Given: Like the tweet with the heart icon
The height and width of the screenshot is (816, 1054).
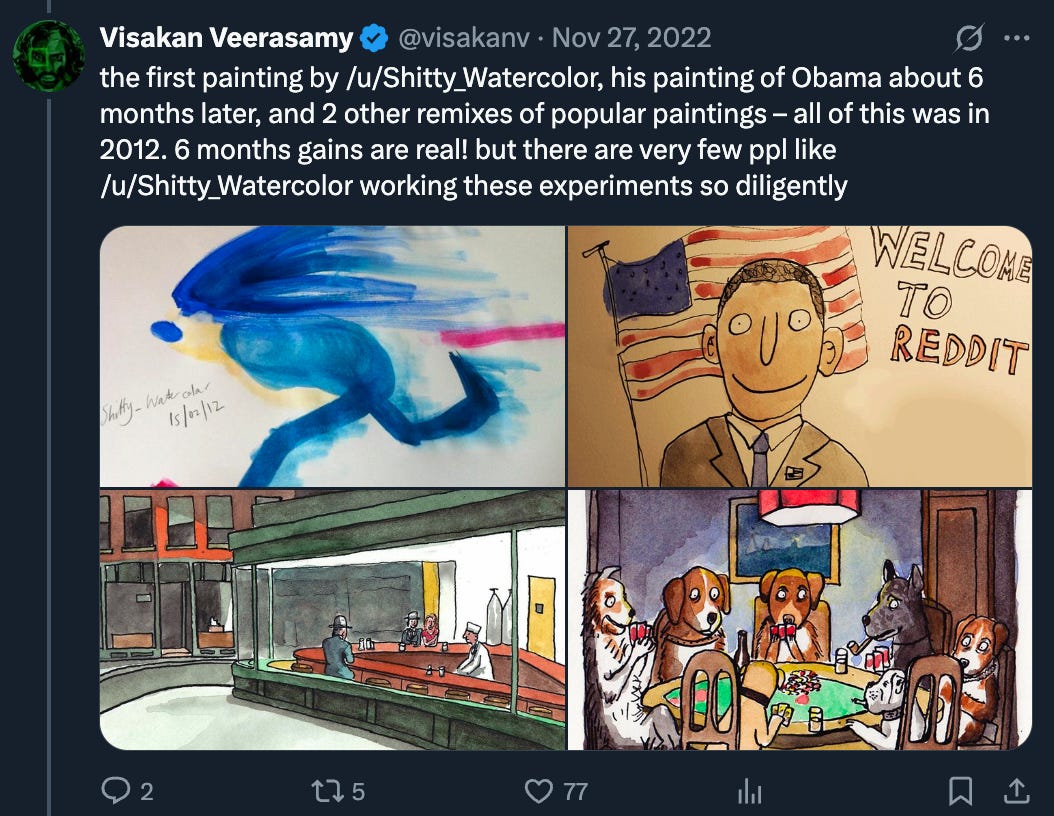Looking at the screenshot, I should (x=538, y=790).
